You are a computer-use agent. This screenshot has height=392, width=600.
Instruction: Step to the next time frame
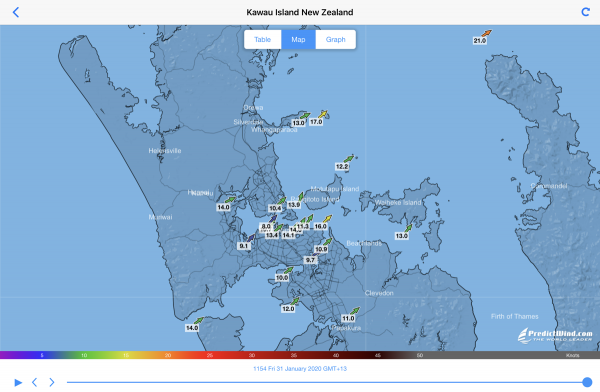click(52, 382)
